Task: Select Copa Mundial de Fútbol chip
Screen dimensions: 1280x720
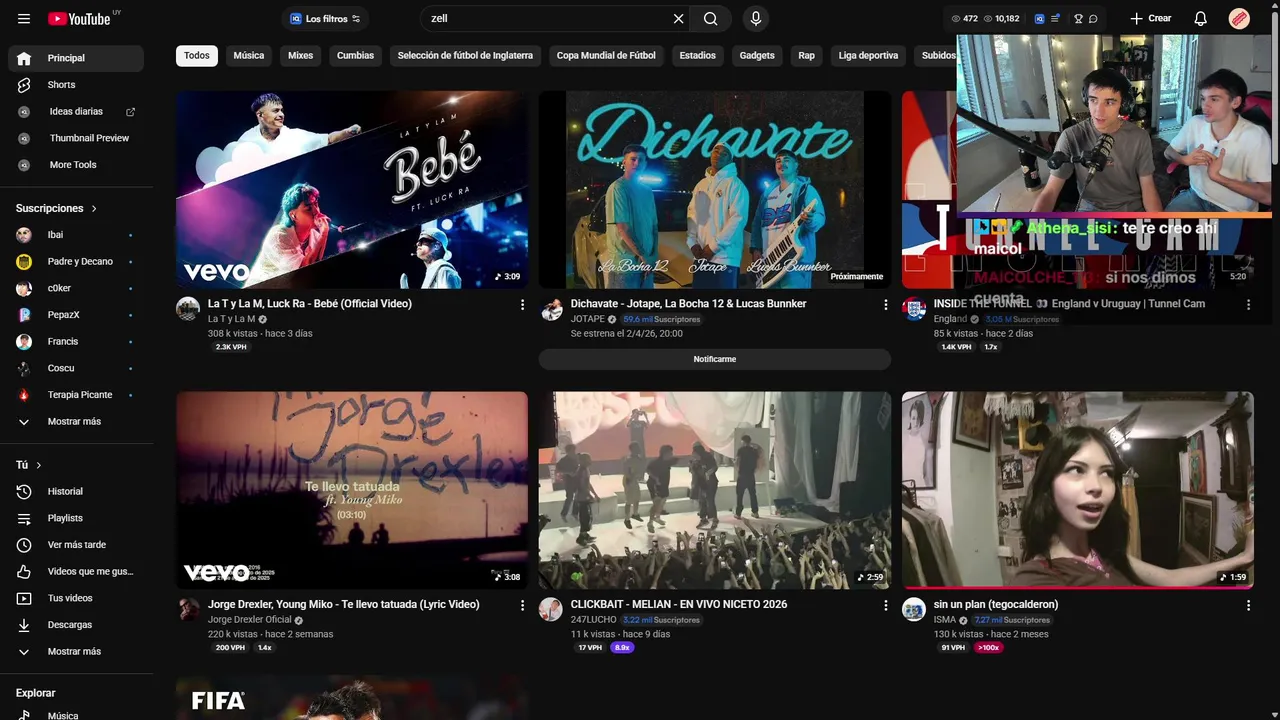Action: click(606, 56)
